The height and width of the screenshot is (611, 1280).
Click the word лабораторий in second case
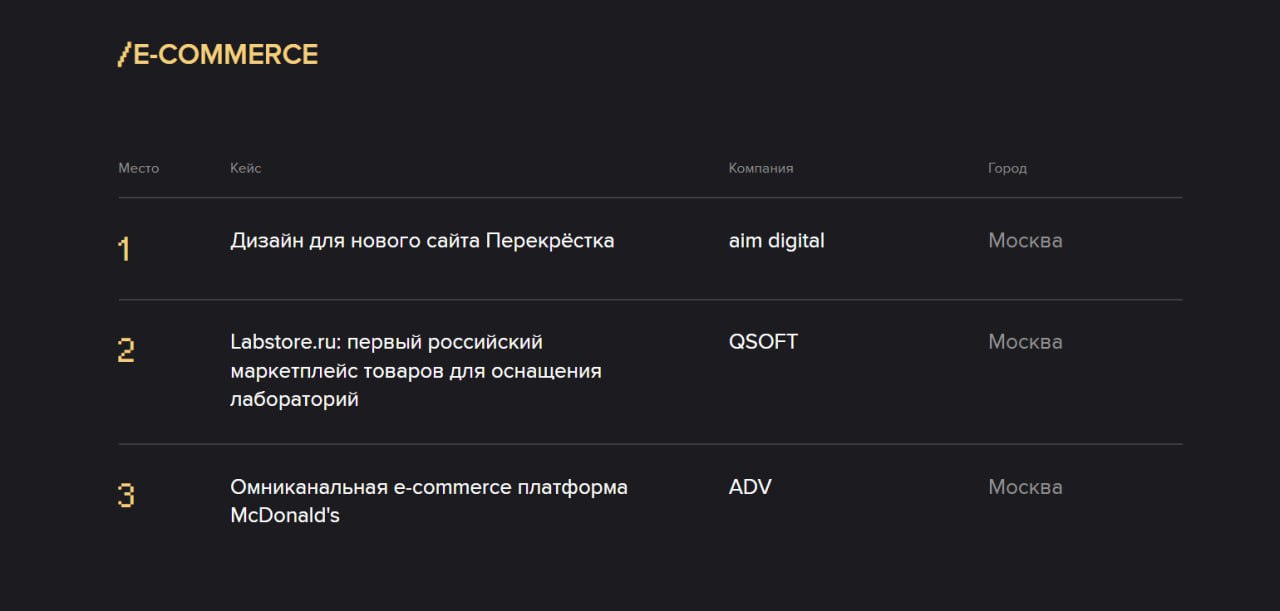tap(294, 400)
